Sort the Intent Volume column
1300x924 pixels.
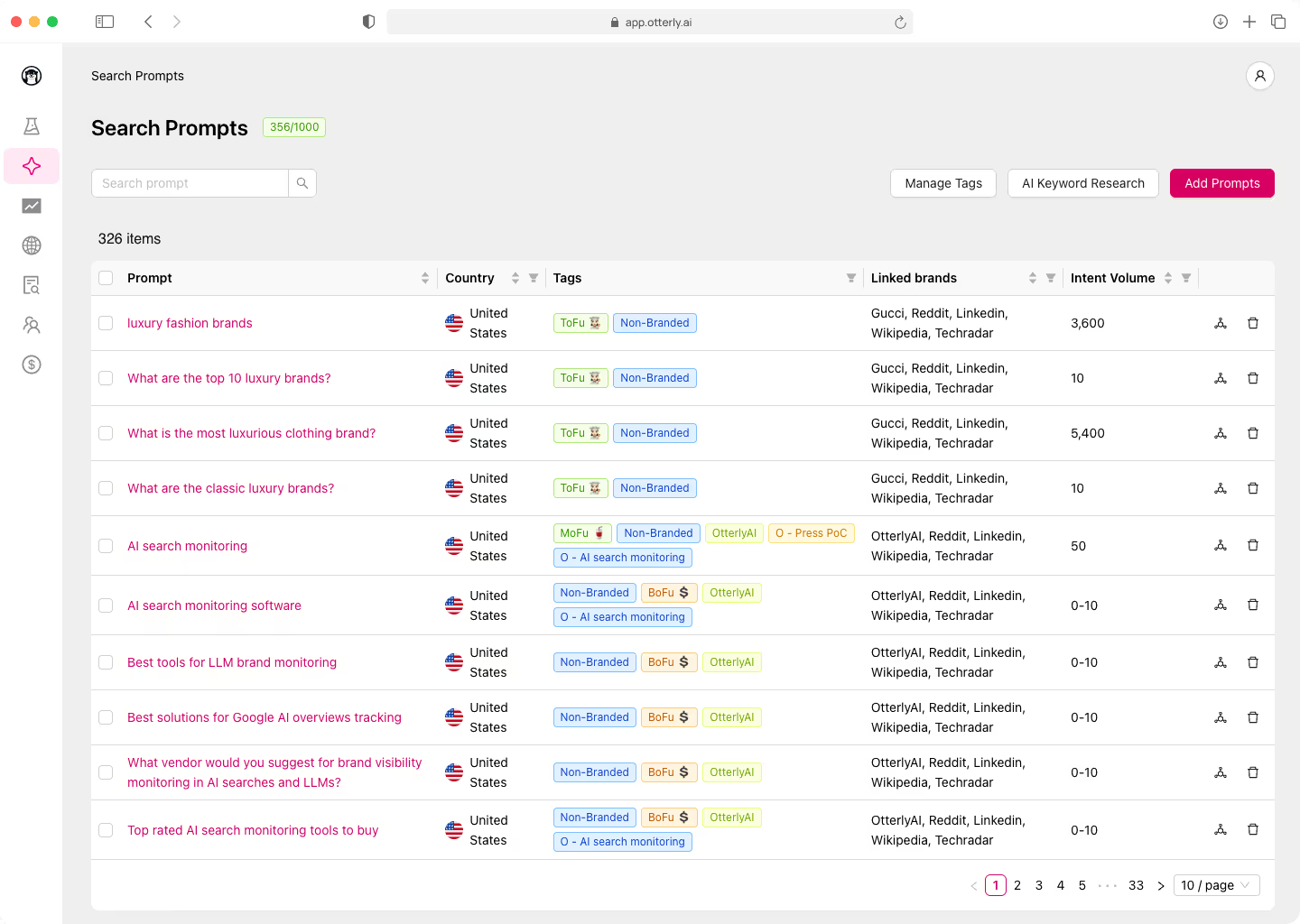(x=1169, y=278)
